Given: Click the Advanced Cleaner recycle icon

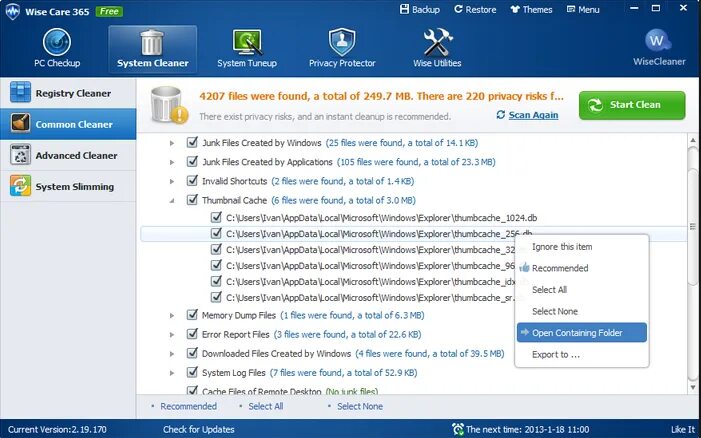Looking at the screenshot, I should 21,155.
